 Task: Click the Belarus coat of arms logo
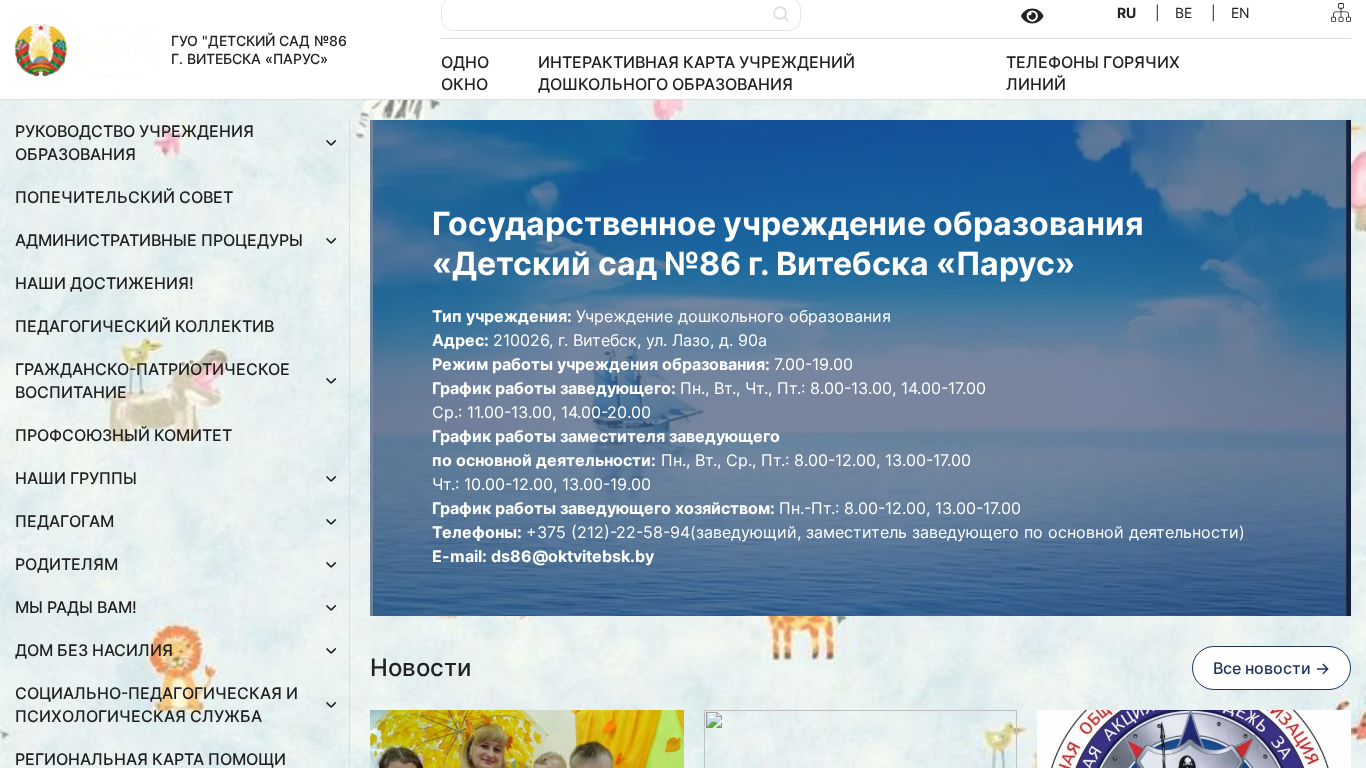pos(41,50)
